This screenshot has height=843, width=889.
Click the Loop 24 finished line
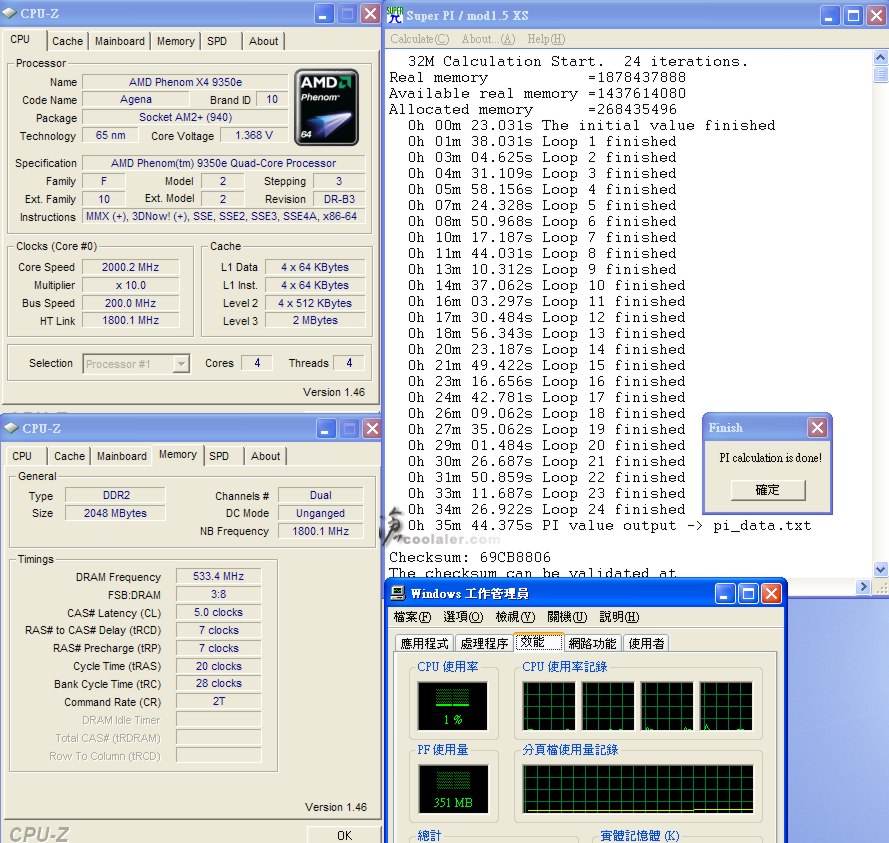547,509
